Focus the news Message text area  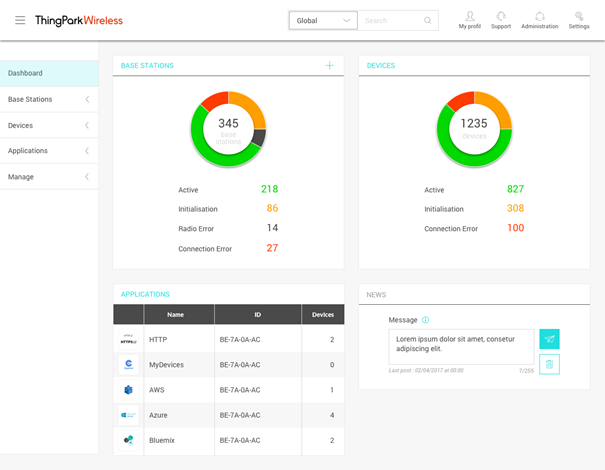[461, 347]
